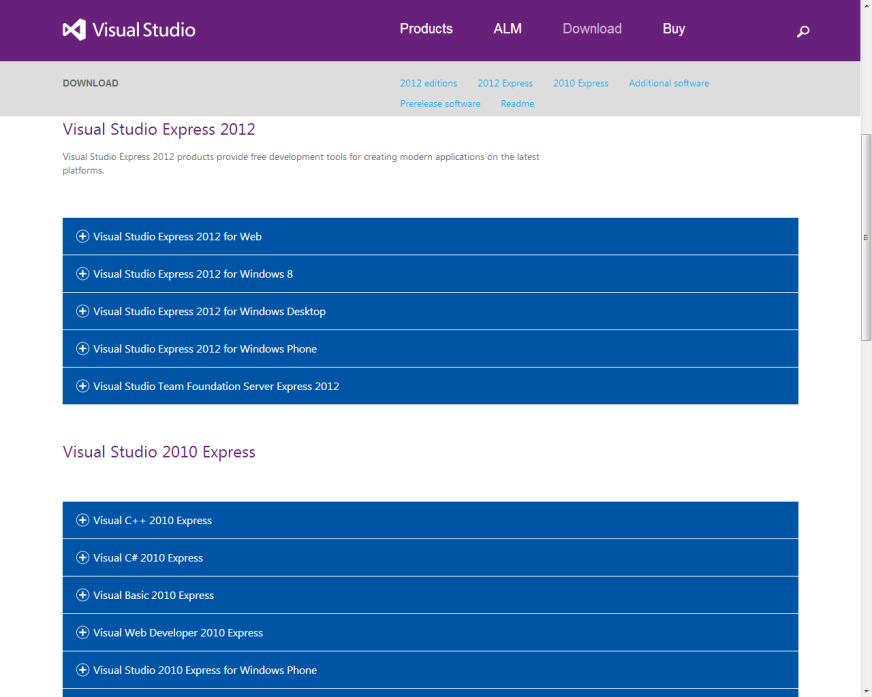872x697 pixels.
Task: Click the Visual Studio Express 2012 heading
Action: [159, 130]
